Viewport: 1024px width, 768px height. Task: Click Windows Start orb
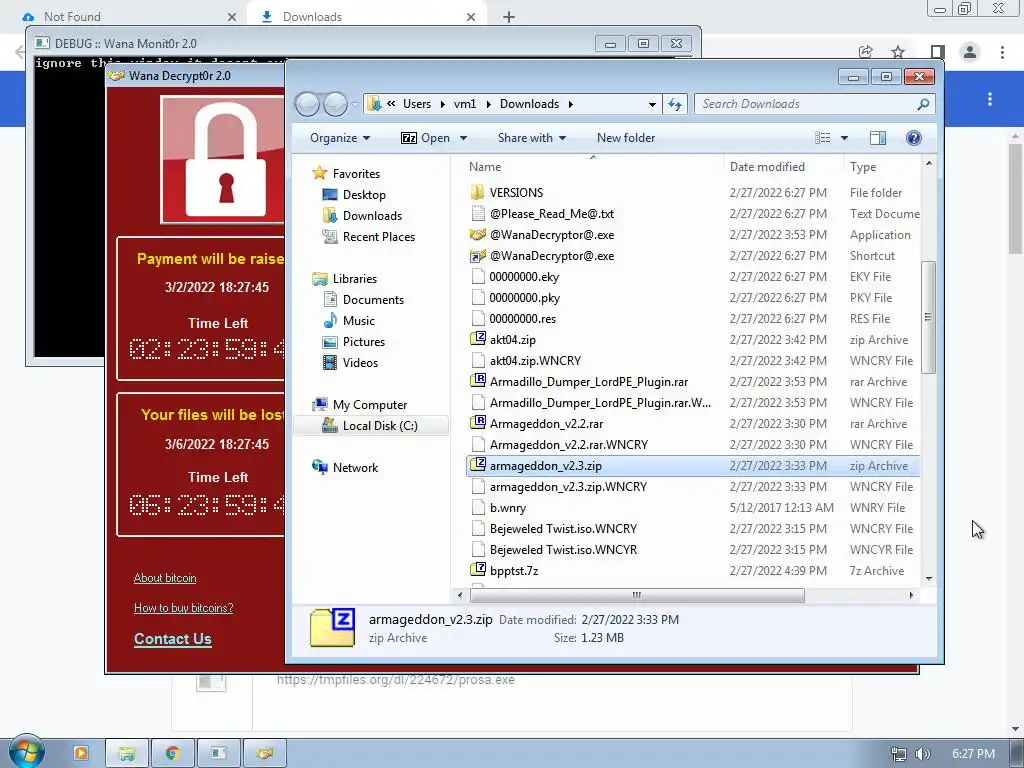(26, 752)
